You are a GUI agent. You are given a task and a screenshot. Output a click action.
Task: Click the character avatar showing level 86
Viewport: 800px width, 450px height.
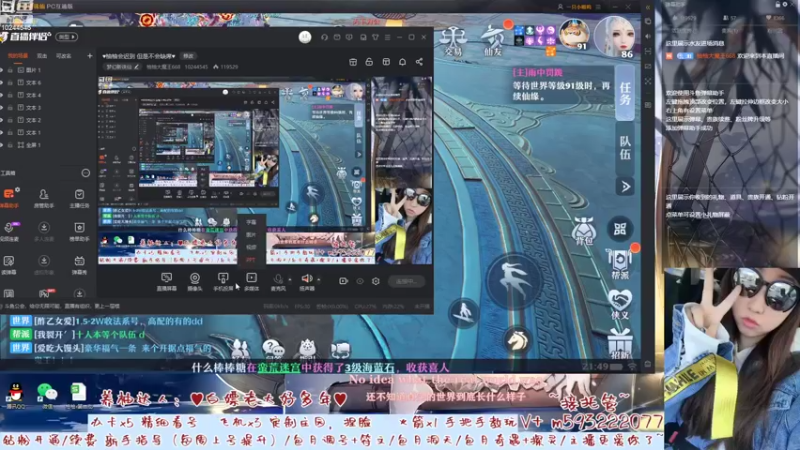coord(614,37)
